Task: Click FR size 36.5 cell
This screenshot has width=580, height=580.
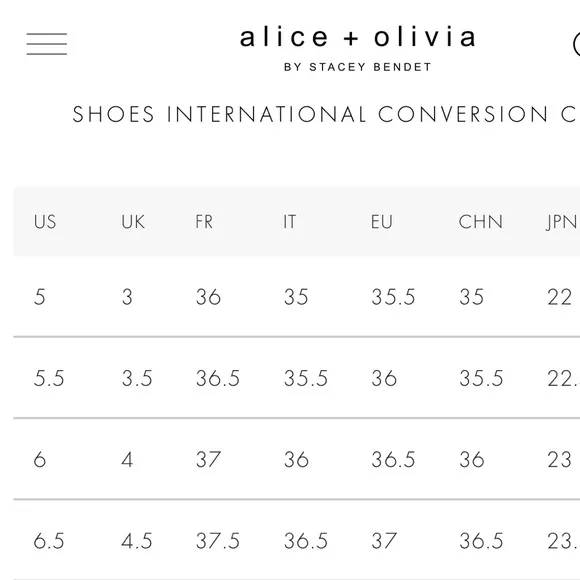Action: pos(218,378)
